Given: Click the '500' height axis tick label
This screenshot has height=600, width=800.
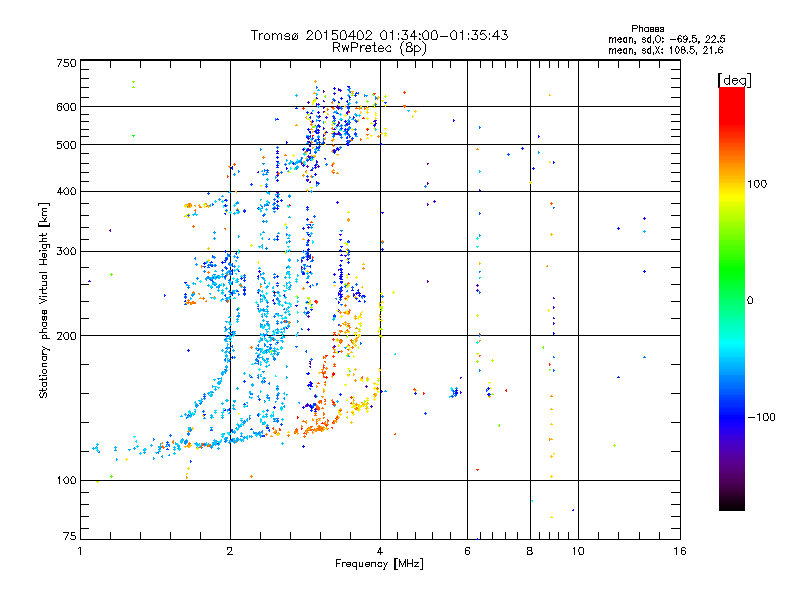Looking at the screenshot, I should 66,145.
